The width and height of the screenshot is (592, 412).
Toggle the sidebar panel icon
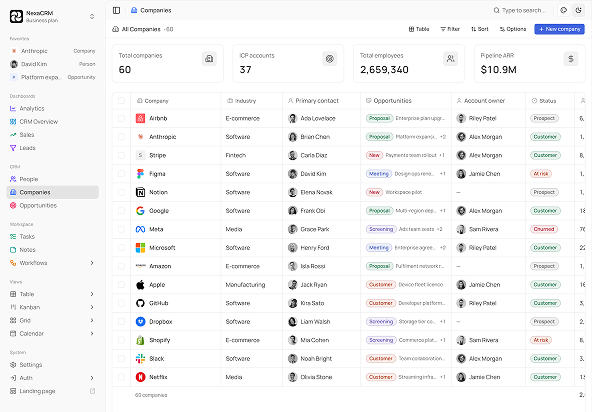click(116, 10)
